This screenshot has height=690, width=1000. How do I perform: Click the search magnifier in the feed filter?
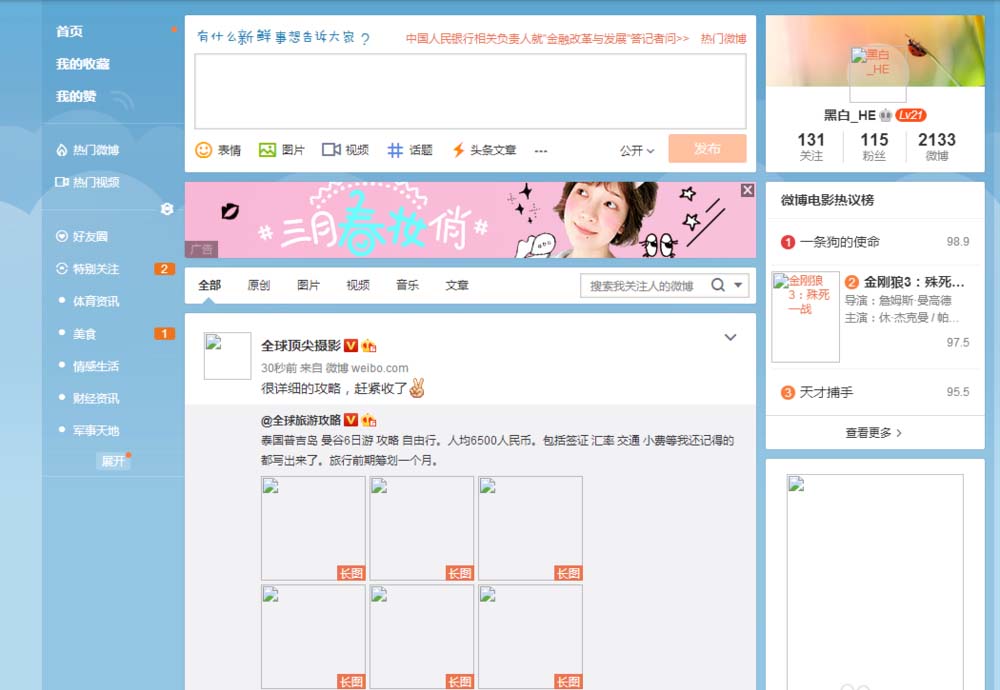pyautogui.click(x=718, y=285)
